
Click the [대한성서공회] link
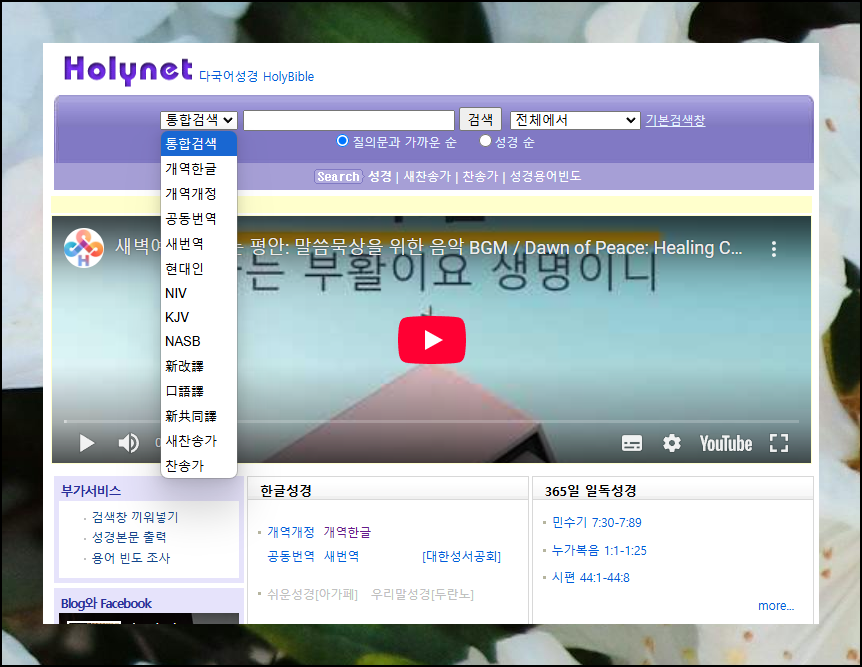coord(461,556)
